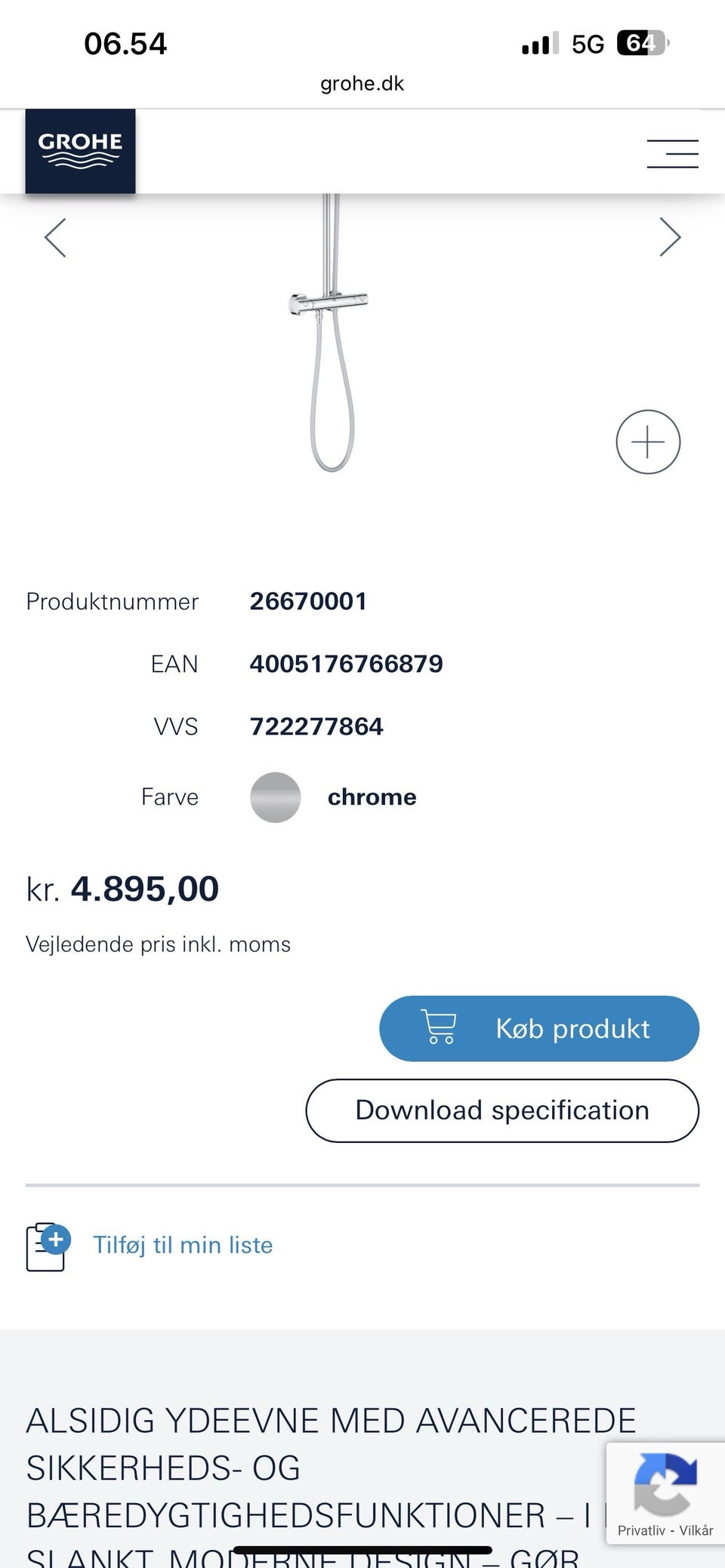Tap the grohe.dk address bar
Screen dimensions: 725x1568
click(362, 83)
